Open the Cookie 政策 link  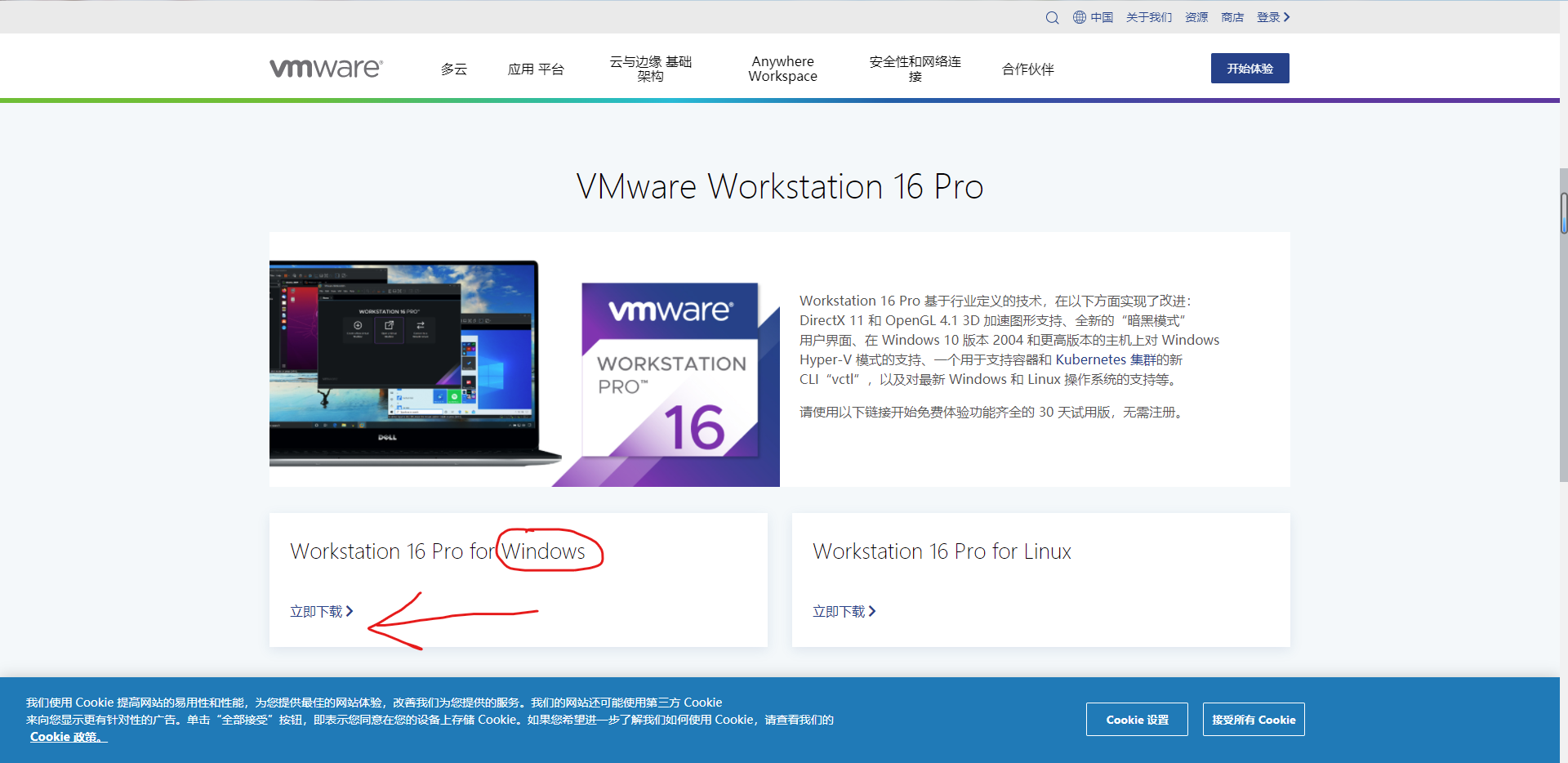click(x=68, y=737)
